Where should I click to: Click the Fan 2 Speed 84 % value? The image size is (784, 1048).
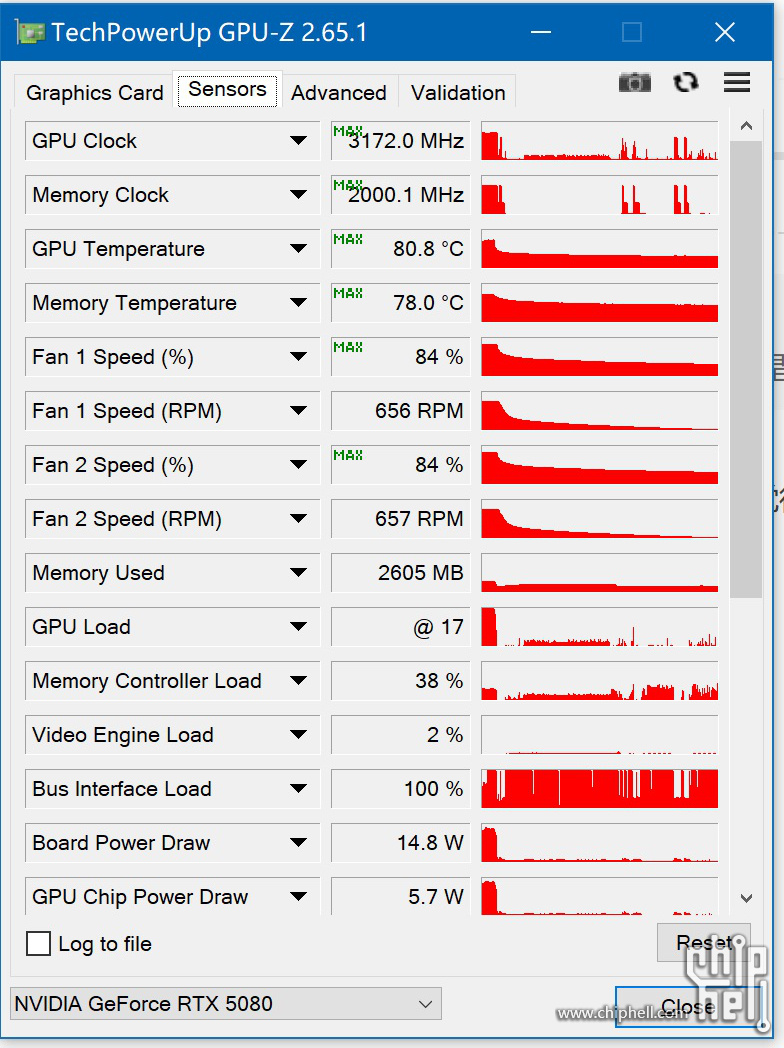tap(401, 465)
